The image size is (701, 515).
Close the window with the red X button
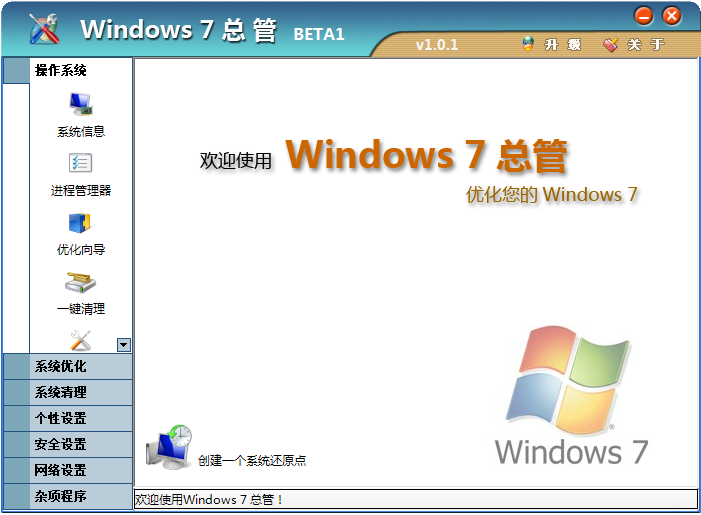coord(671,16)
